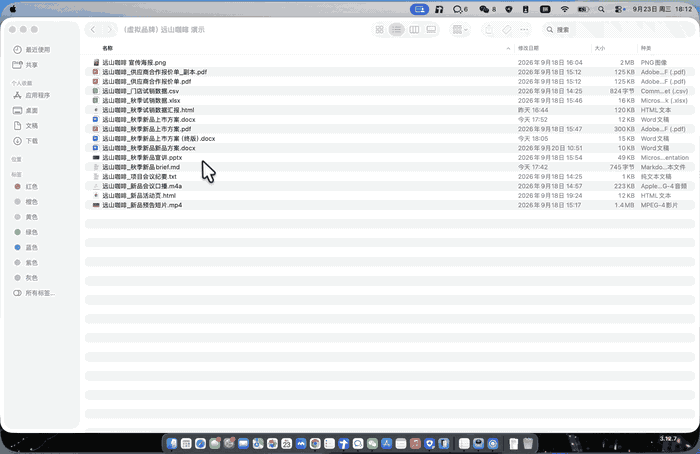Click the Share toolbar icon

(x=489, y=29)
